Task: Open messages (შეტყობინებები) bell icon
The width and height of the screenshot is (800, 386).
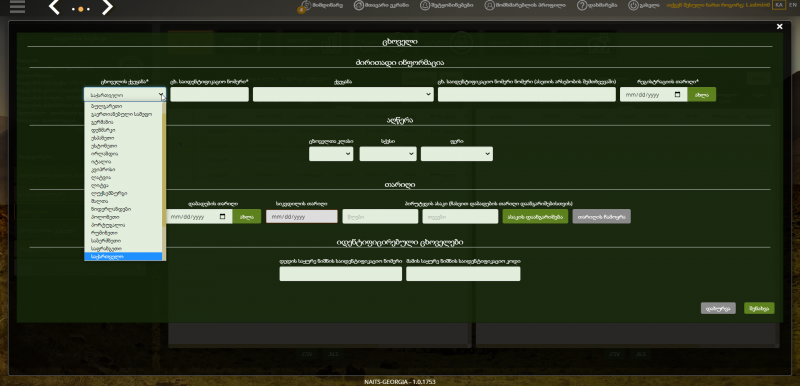Action: tap(425, 5)
